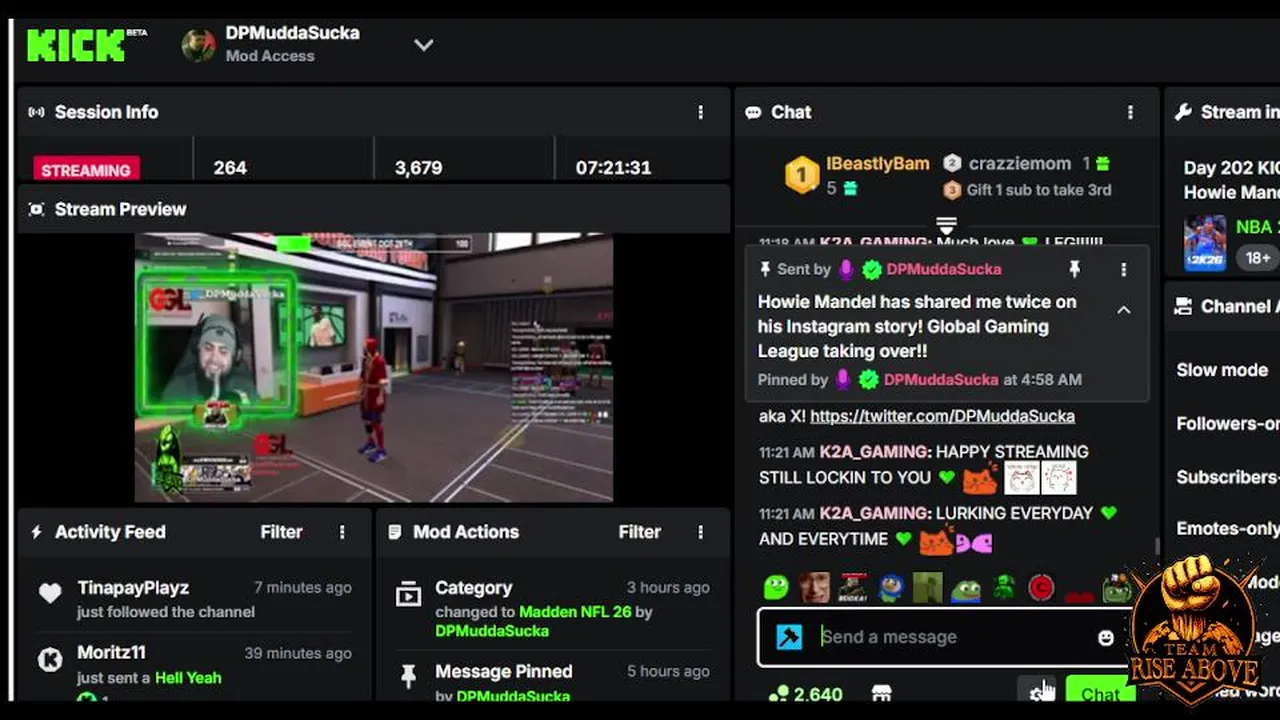This screenshot has height=720, width=1280.
Task: Click the Message Pinned pin icon
Action: coord(408,677)
